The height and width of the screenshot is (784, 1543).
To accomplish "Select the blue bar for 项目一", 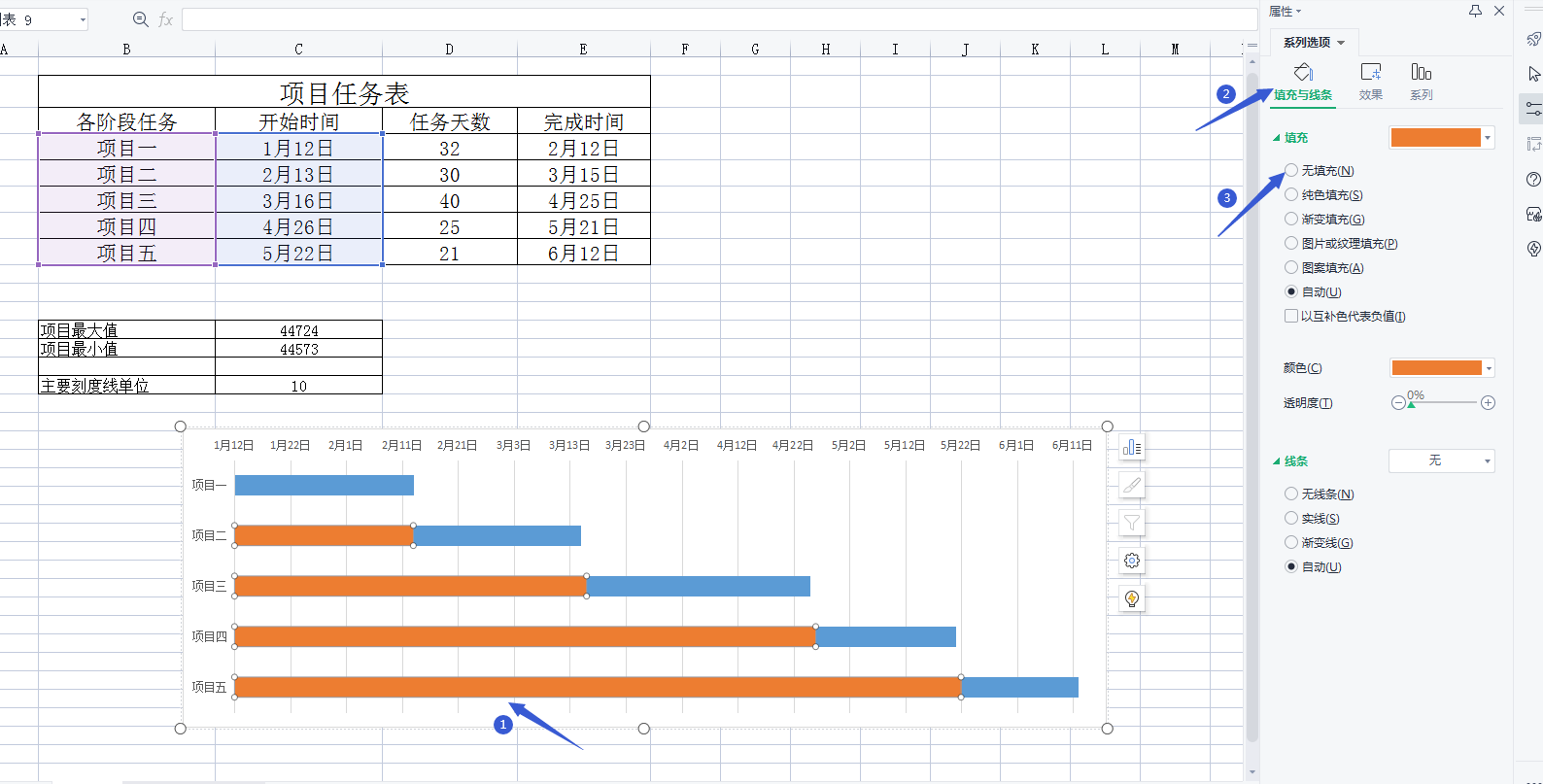I will pos(325,485).
